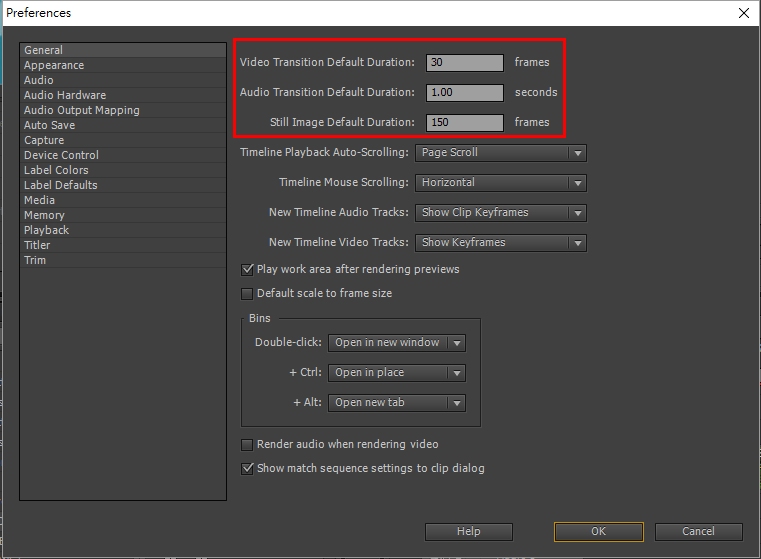Uncheck Show match sequence settings dialog
The width and height of the screenshot is (761, 559).
click(247, 469)
